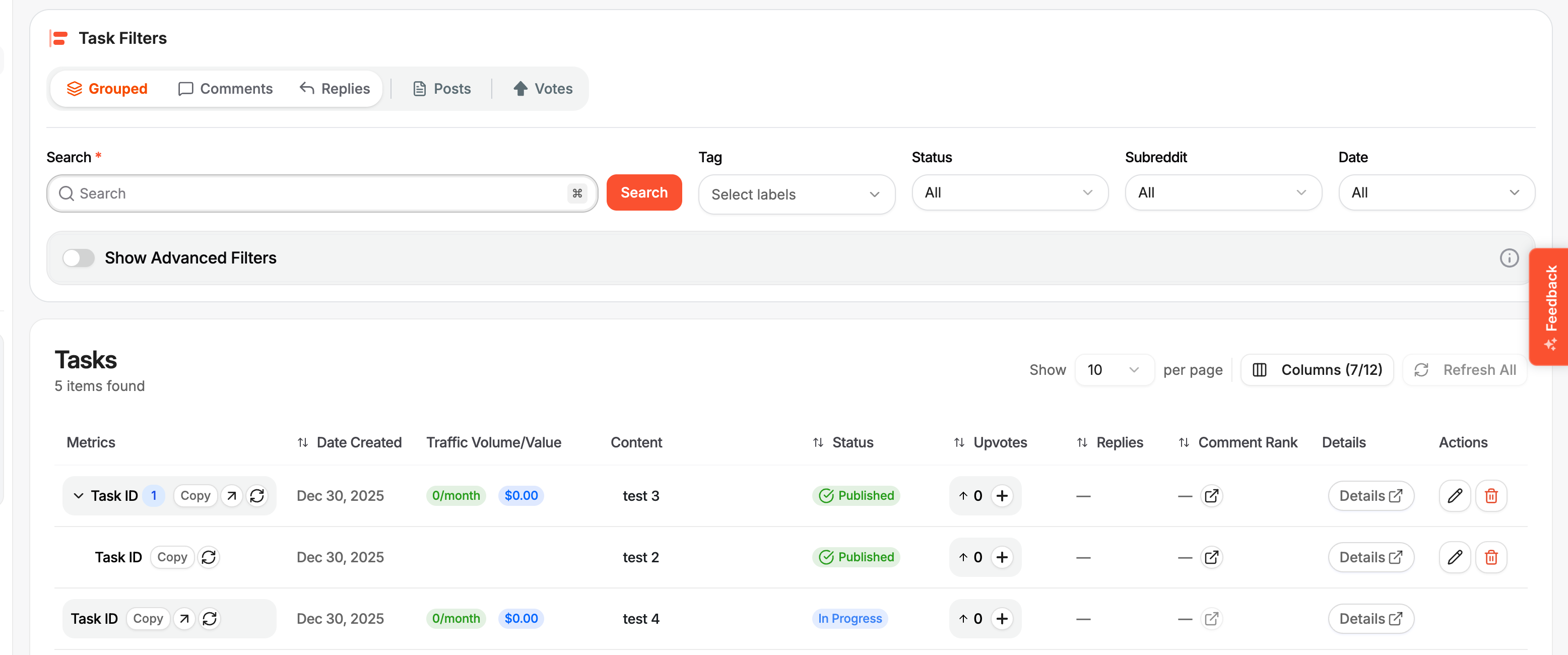Click refresh icon next to test 2 Copy
Screen dimensions: 1568x655
(x=209, y=557)
